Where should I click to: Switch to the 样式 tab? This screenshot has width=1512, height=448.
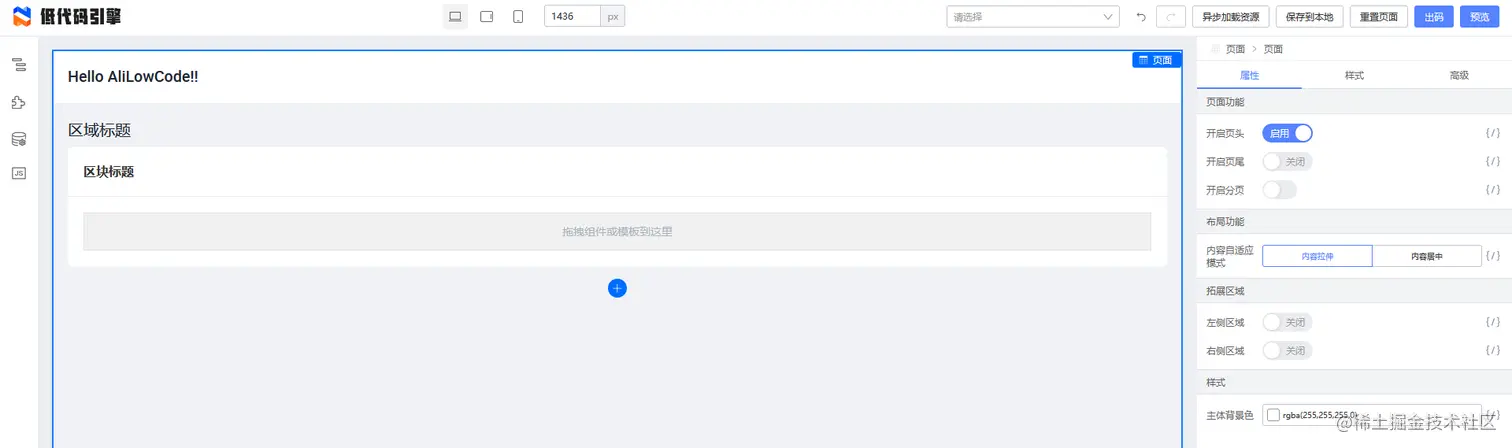(1354, 75)
